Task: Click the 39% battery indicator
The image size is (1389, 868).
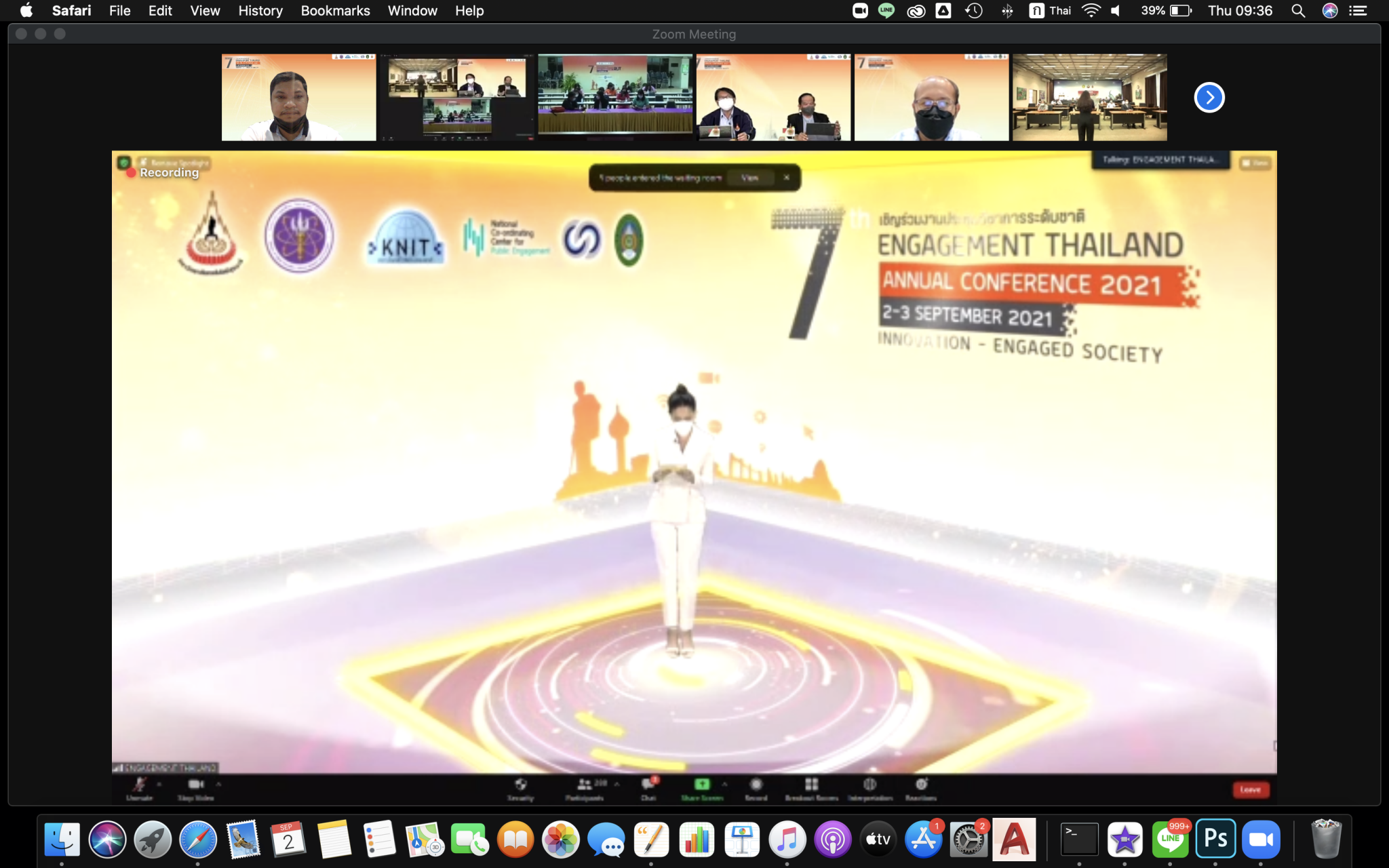Action: 1166,10
